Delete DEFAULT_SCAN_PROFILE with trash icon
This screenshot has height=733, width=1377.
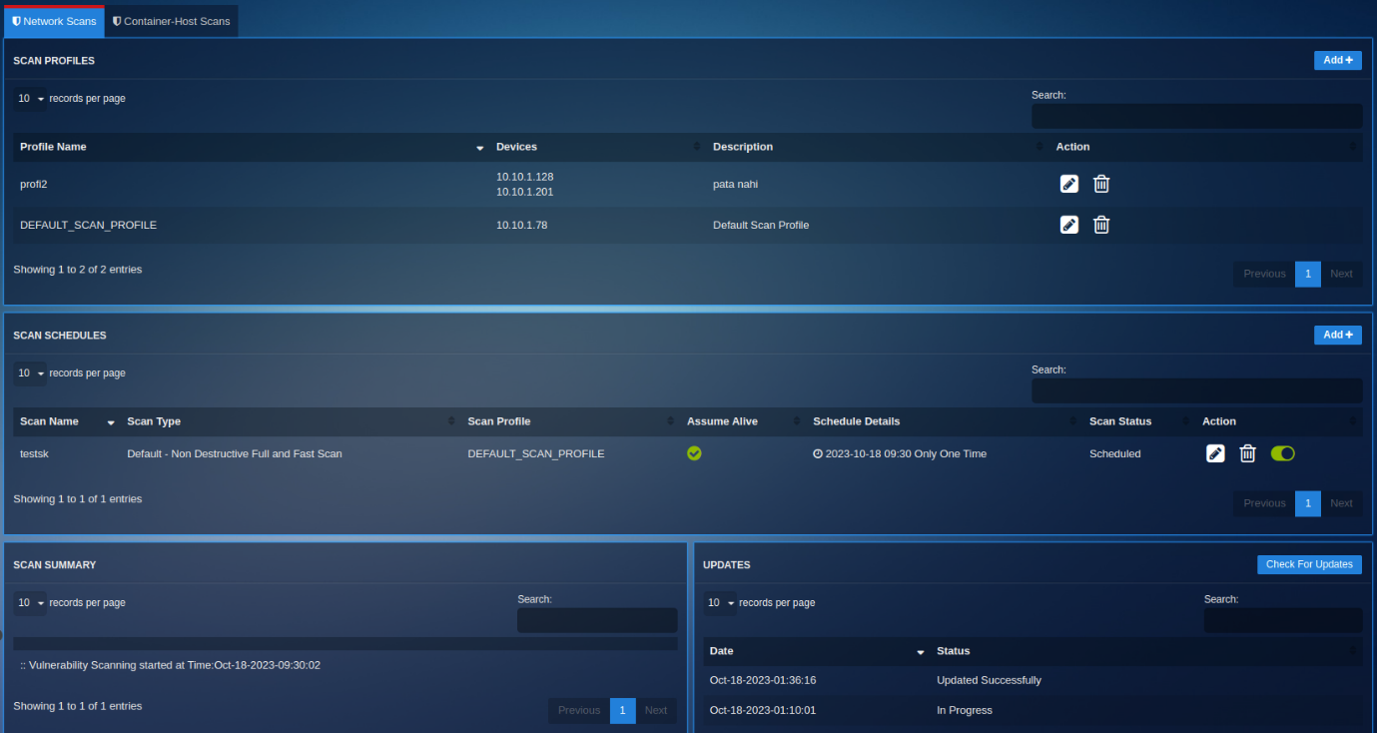click(1101, 225)
